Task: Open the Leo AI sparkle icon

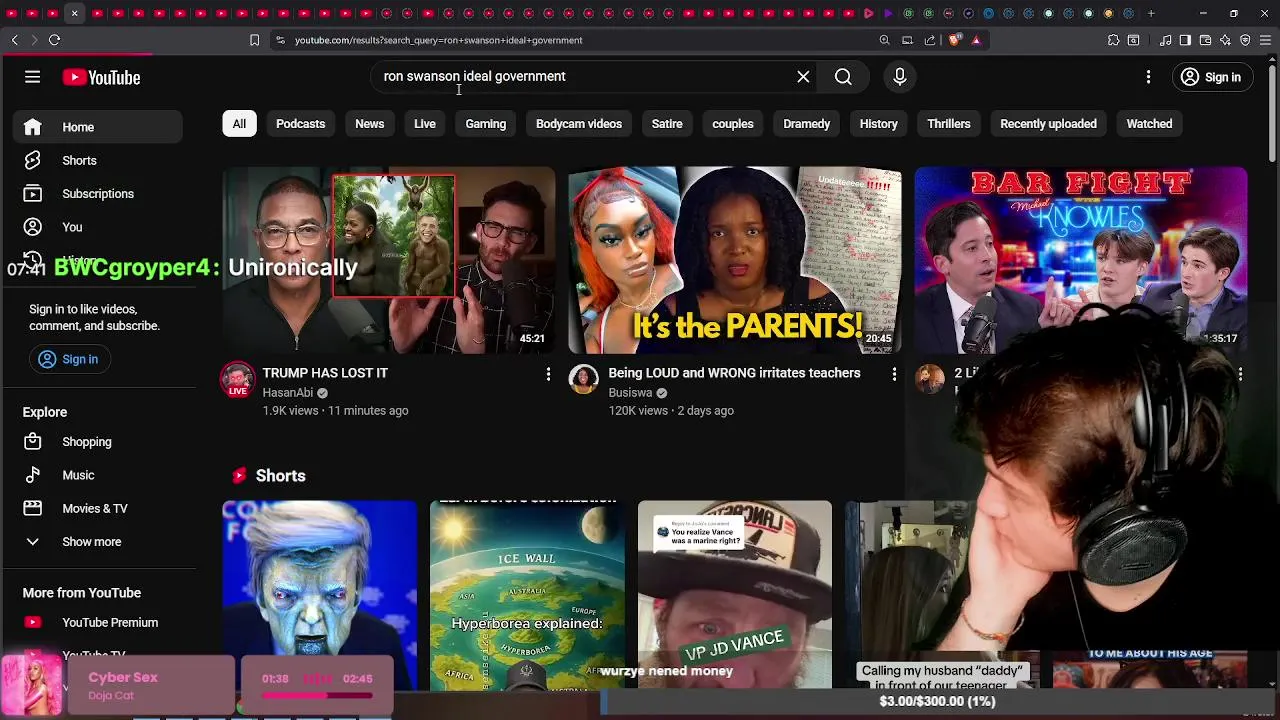Action: [1225, 40]
